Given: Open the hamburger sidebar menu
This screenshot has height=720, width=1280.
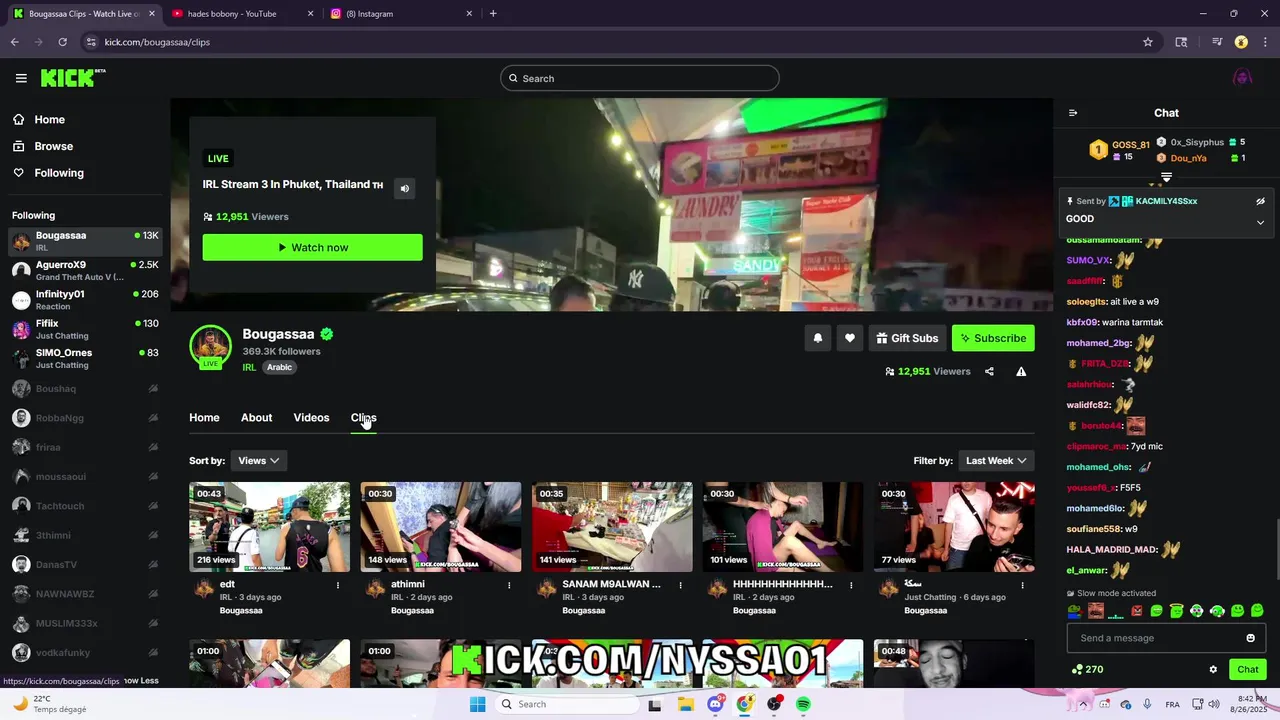Looking at the screenshot, I should coord(21,78).
